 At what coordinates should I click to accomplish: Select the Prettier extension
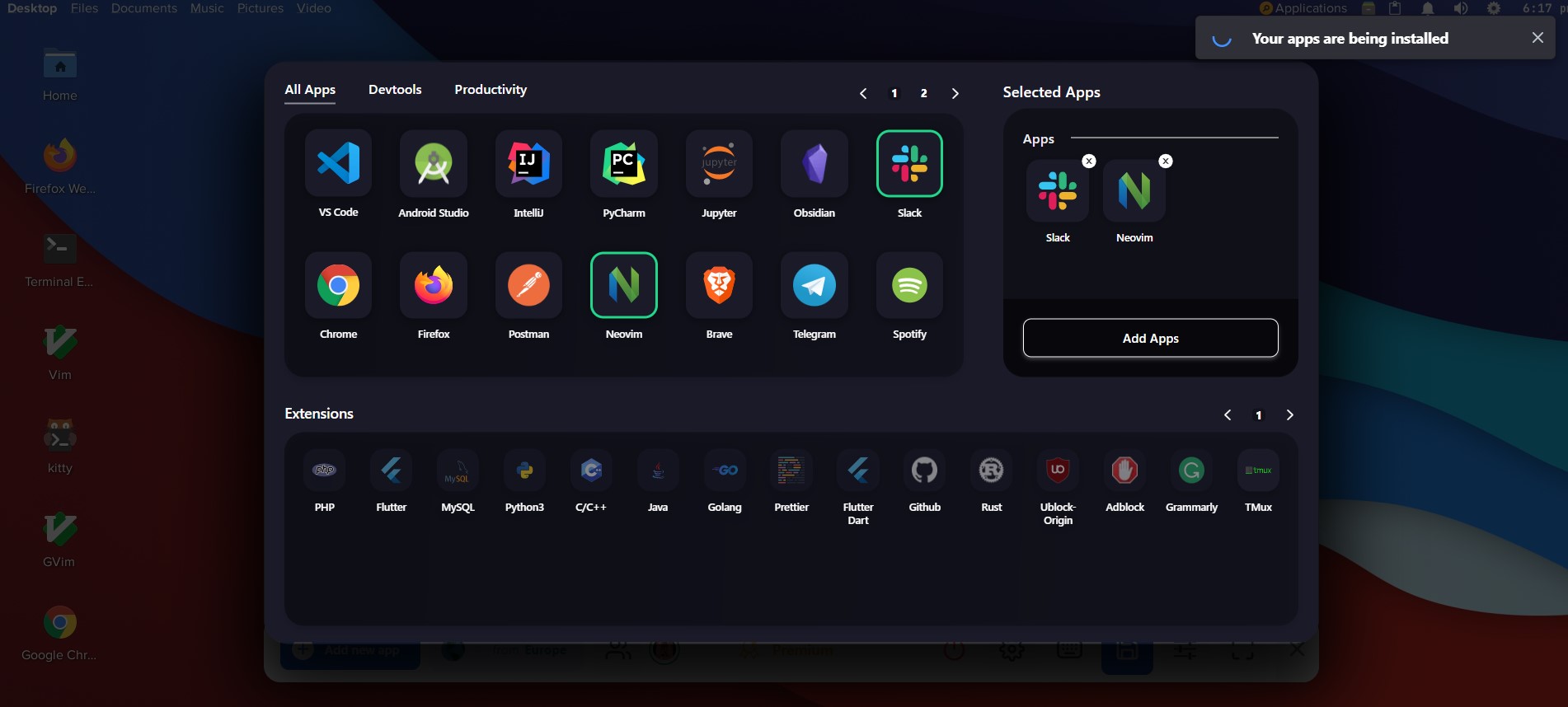(791, 471)
